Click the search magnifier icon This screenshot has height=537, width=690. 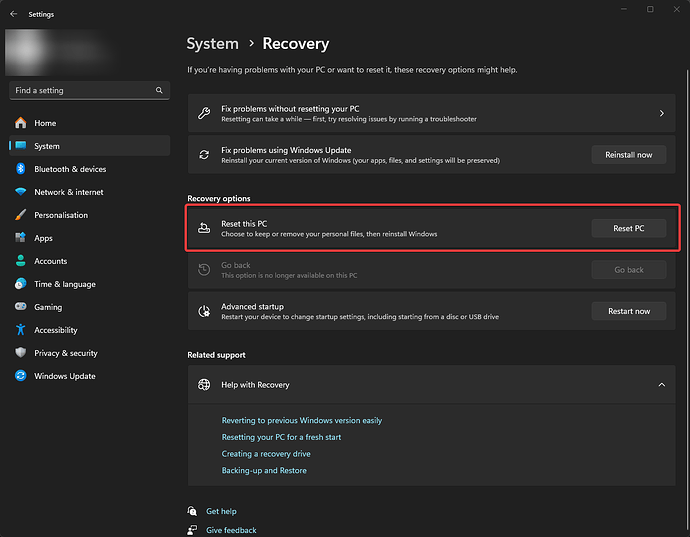click(x=159, y=90)
